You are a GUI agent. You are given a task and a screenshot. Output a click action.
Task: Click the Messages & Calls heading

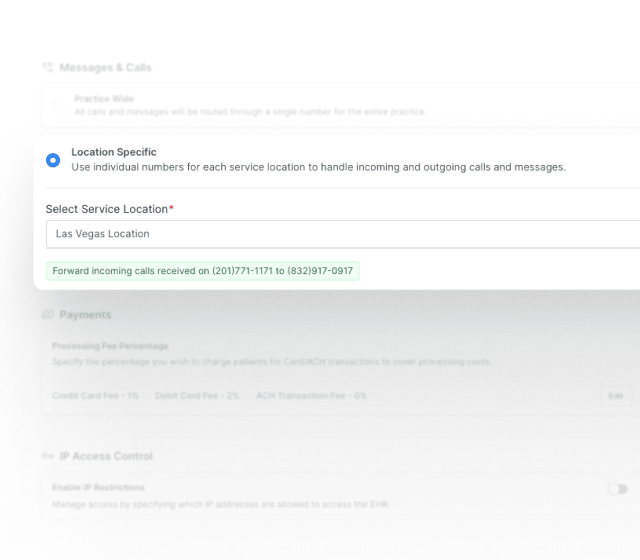105,67
